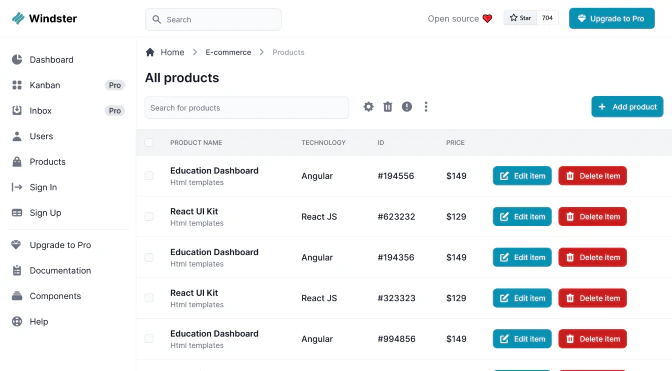The height and width of the screenshot is (371, 672).
Task: Click the Pro badge next to Inbox
Action: pos(114,111)
